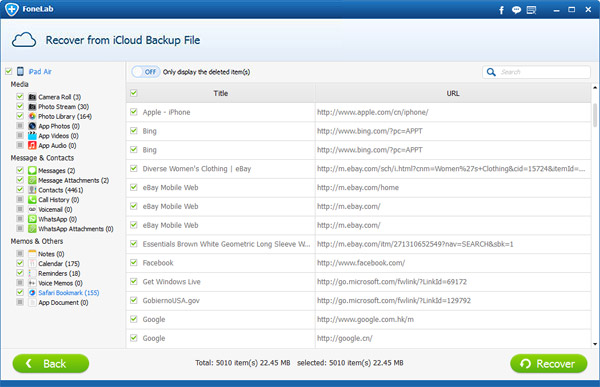The width and height of the screenshot is (600, 387).
Task: Select the Camera Roll icon
Action: (x=32, y=97)
